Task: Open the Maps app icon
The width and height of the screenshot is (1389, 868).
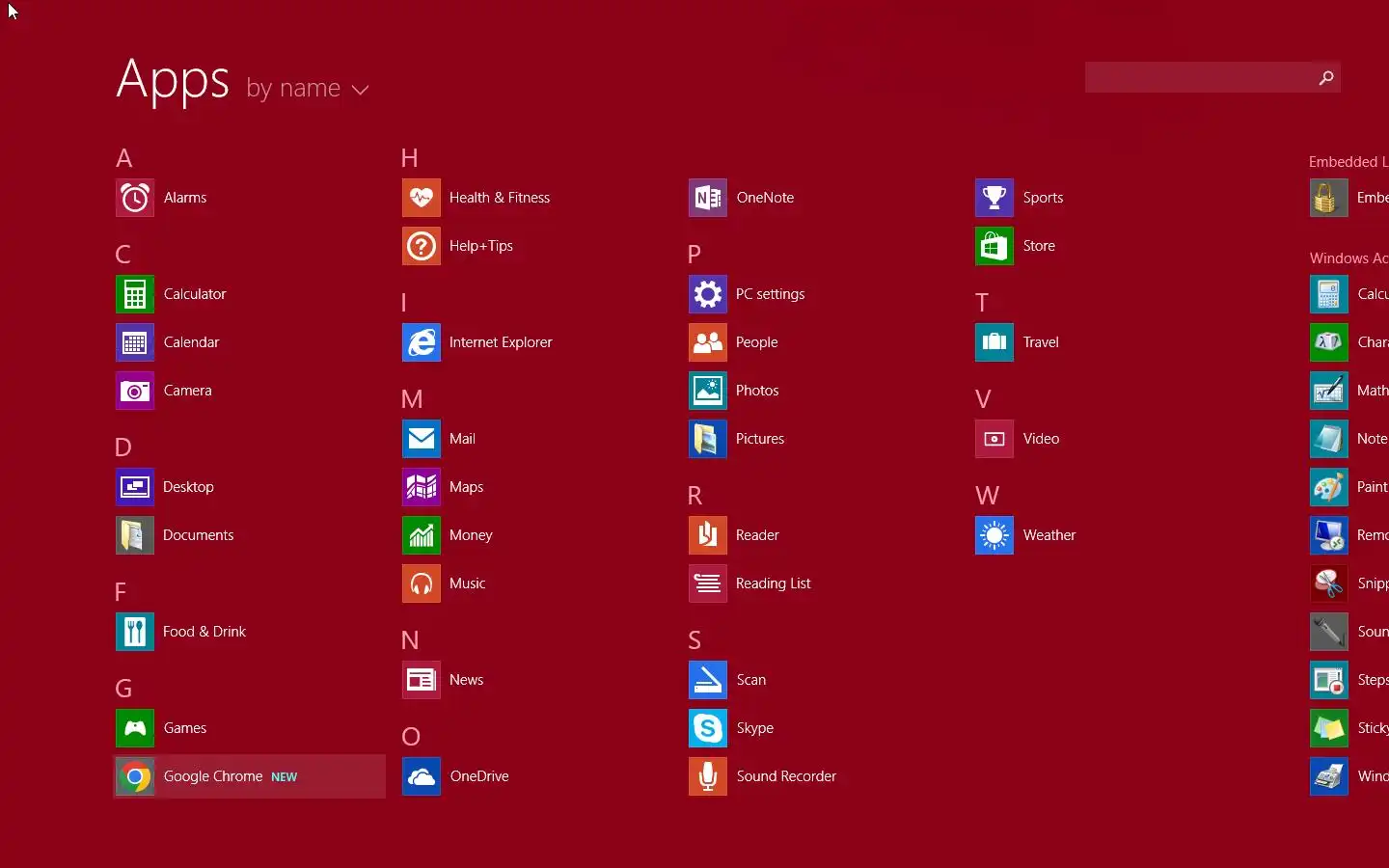Action: pos(422,487)
